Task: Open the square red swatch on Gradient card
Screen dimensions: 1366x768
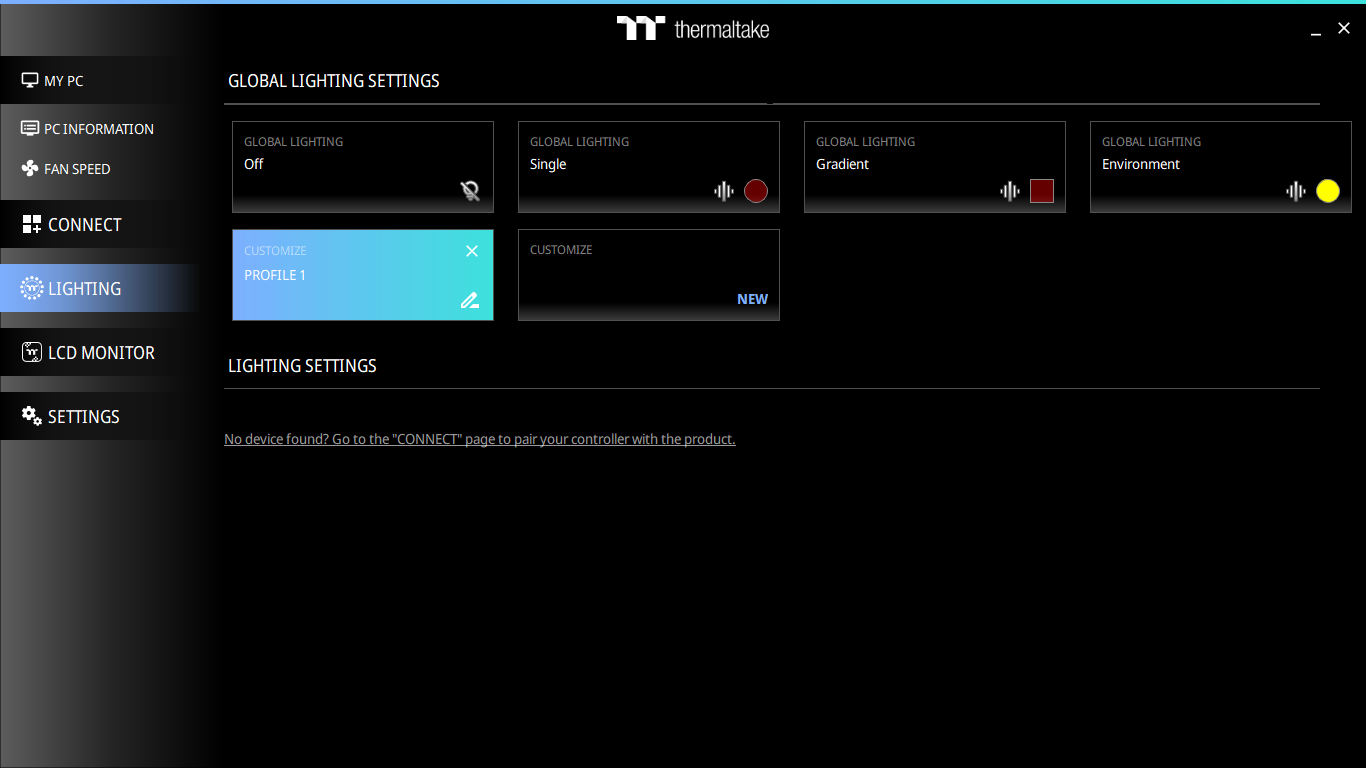Action: tap(1042, 191)
